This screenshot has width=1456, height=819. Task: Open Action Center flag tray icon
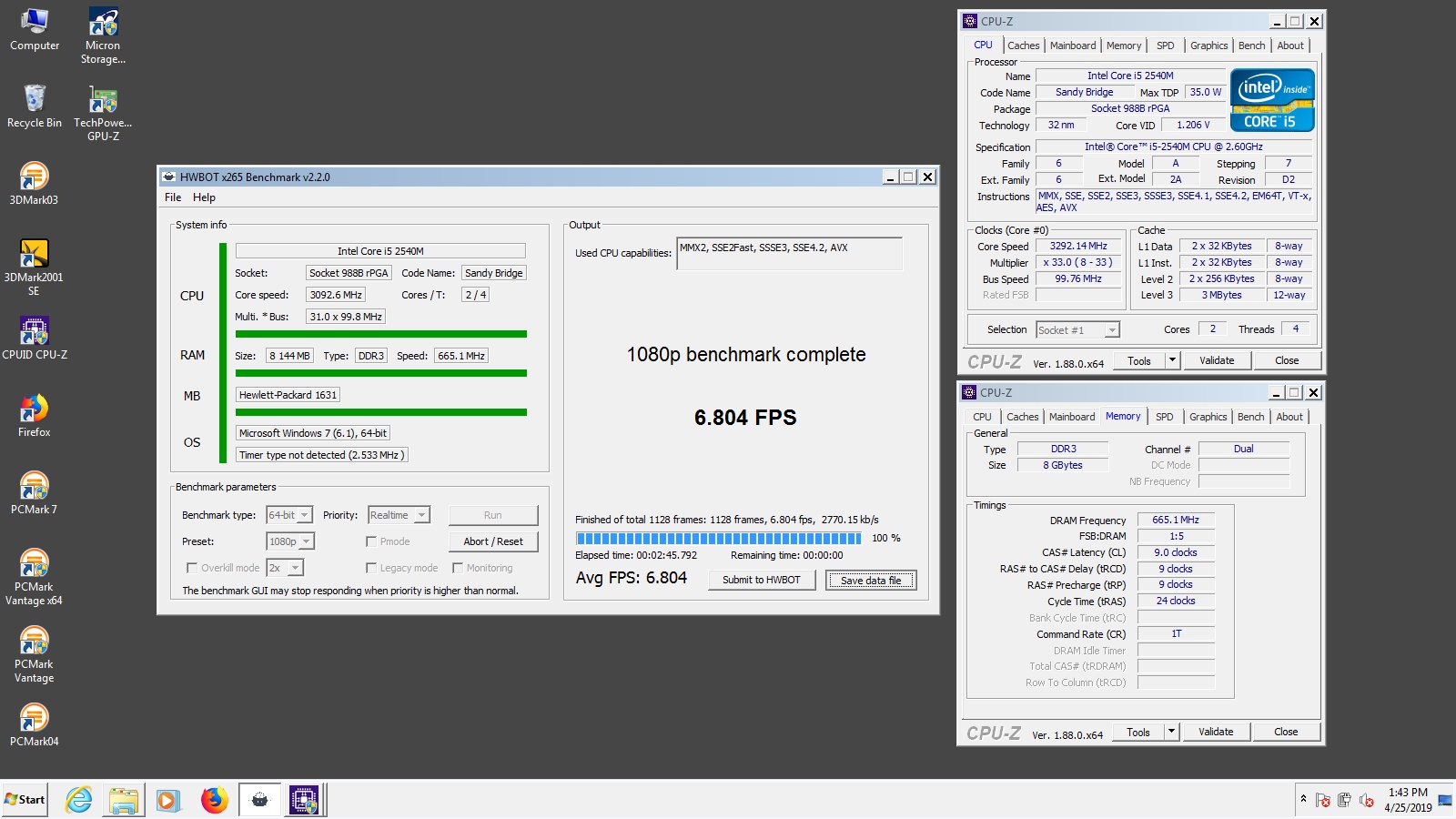click(x=1323, y=800)
